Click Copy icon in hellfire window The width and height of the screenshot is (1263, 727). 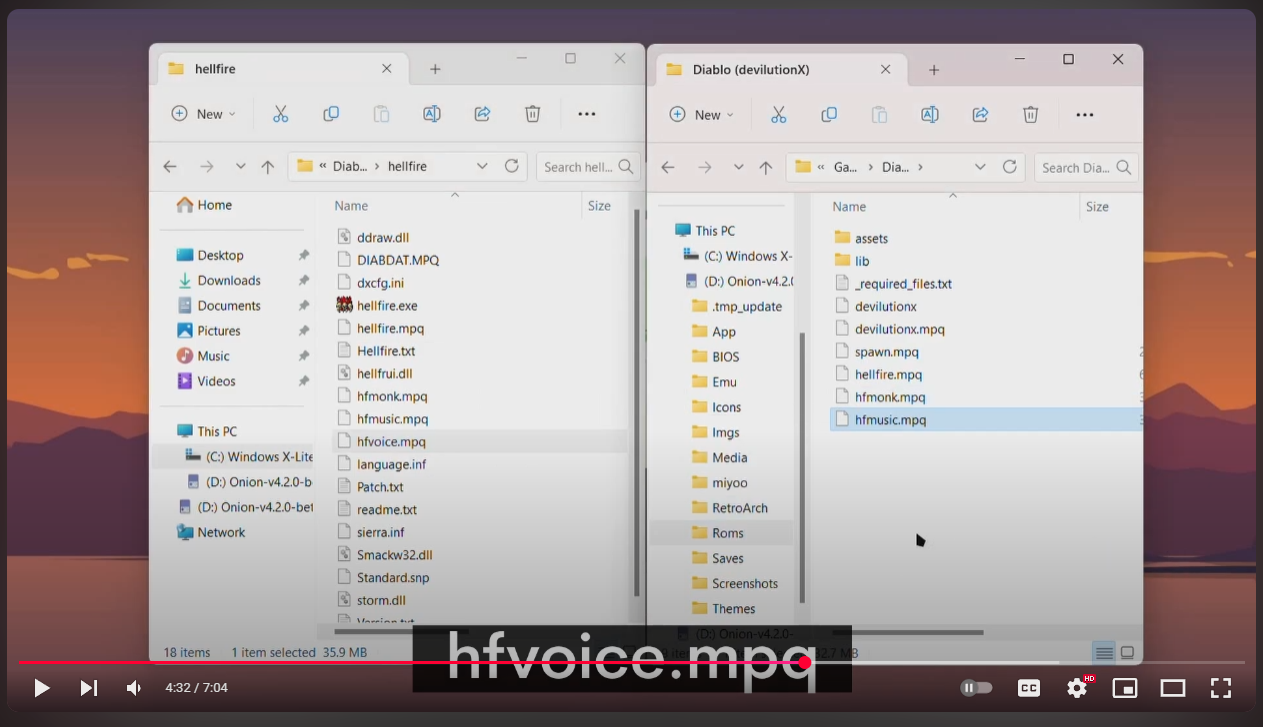click(331, 114)
